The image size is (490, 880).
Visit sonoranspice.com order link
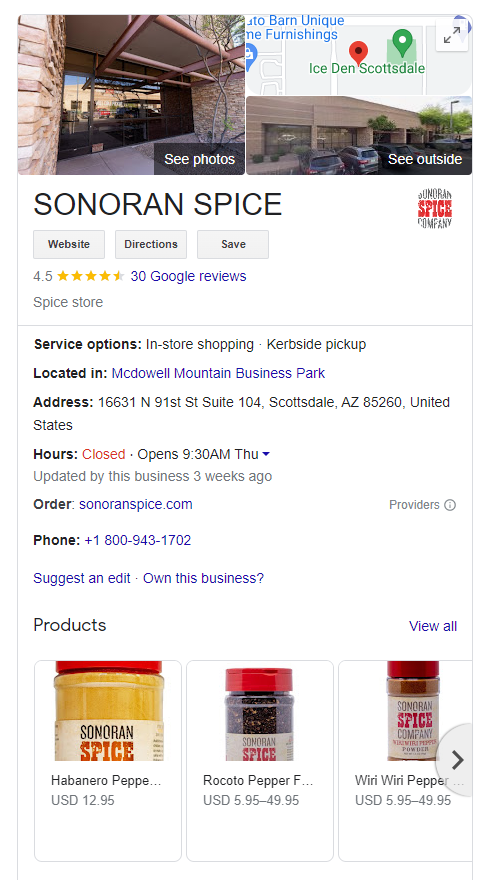point(136,504)
